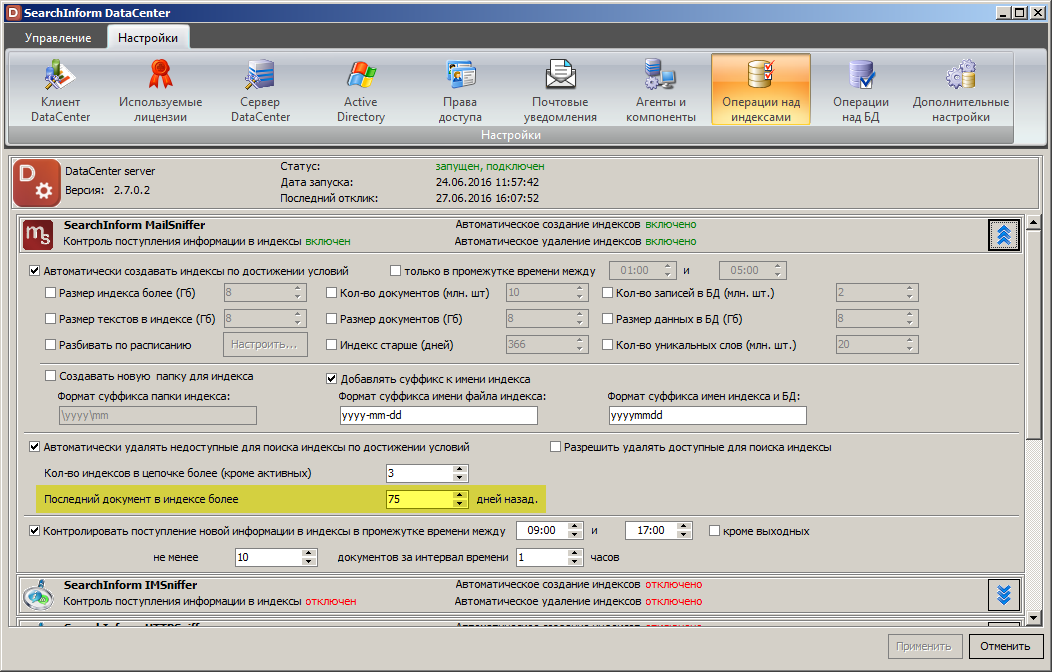Enable Размер документов (Гб)

[331, 319]
